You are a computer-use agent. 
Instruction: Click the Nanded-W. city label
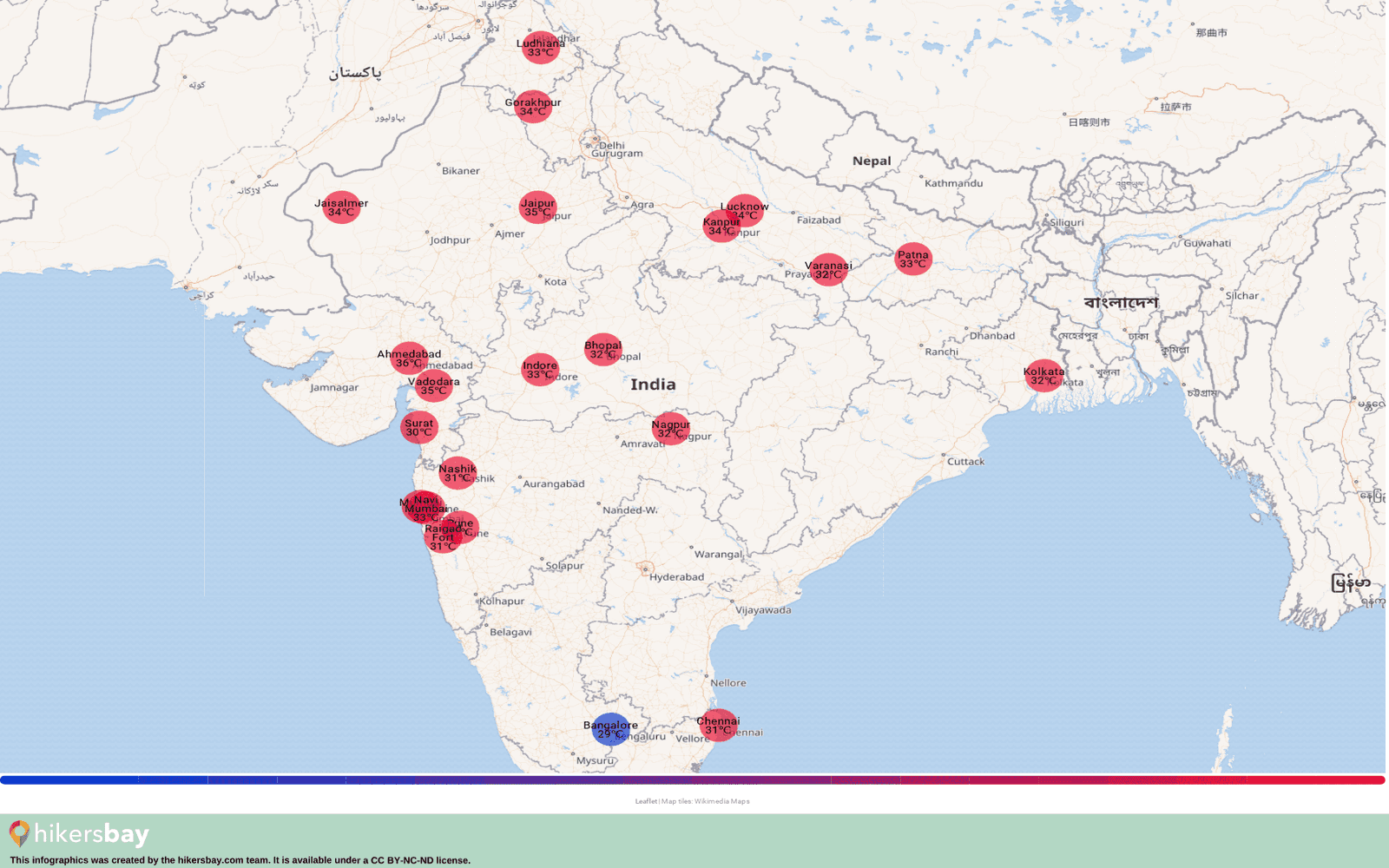point(630,510)
